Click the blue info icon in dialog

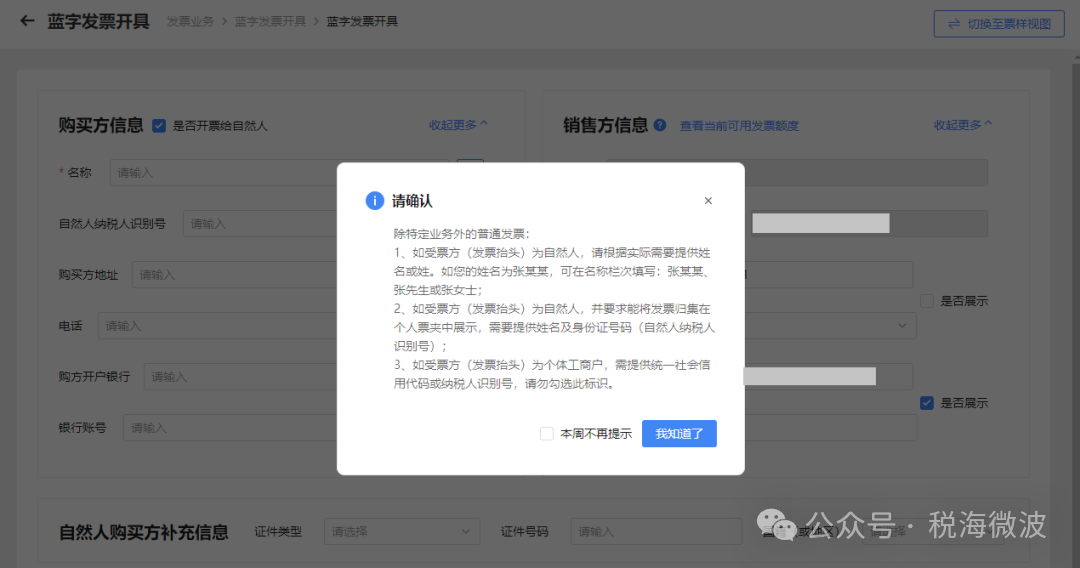click(375, 201)
